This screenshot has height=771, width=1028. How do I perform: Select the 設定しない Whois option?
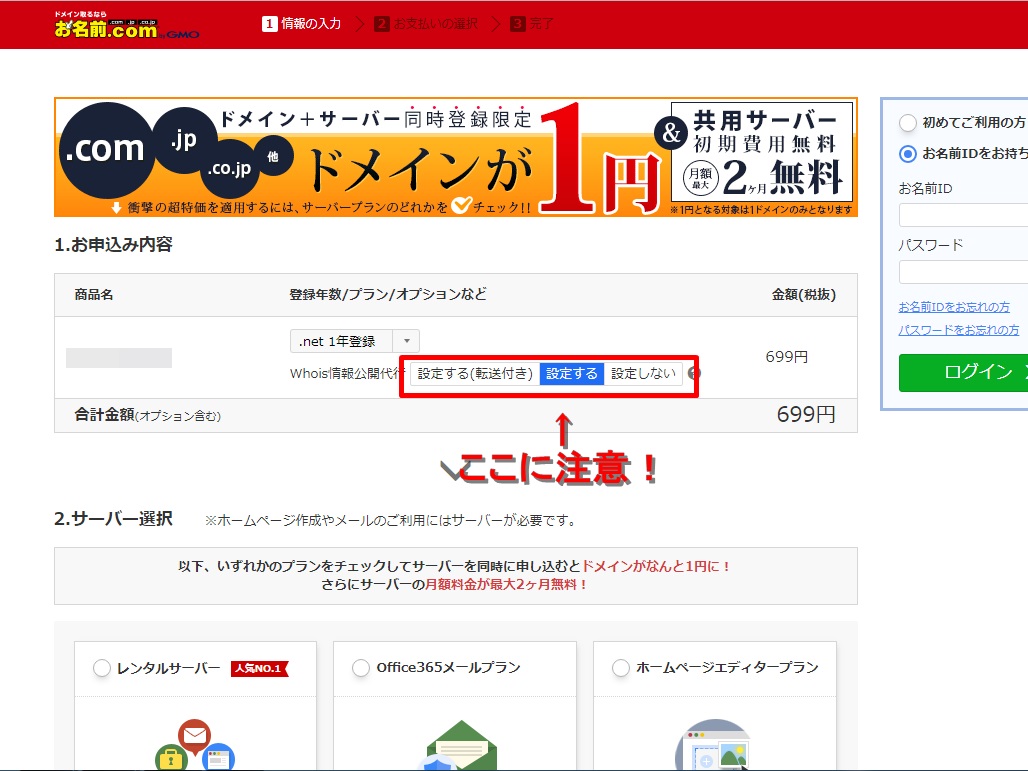click(x=642, y=373)
